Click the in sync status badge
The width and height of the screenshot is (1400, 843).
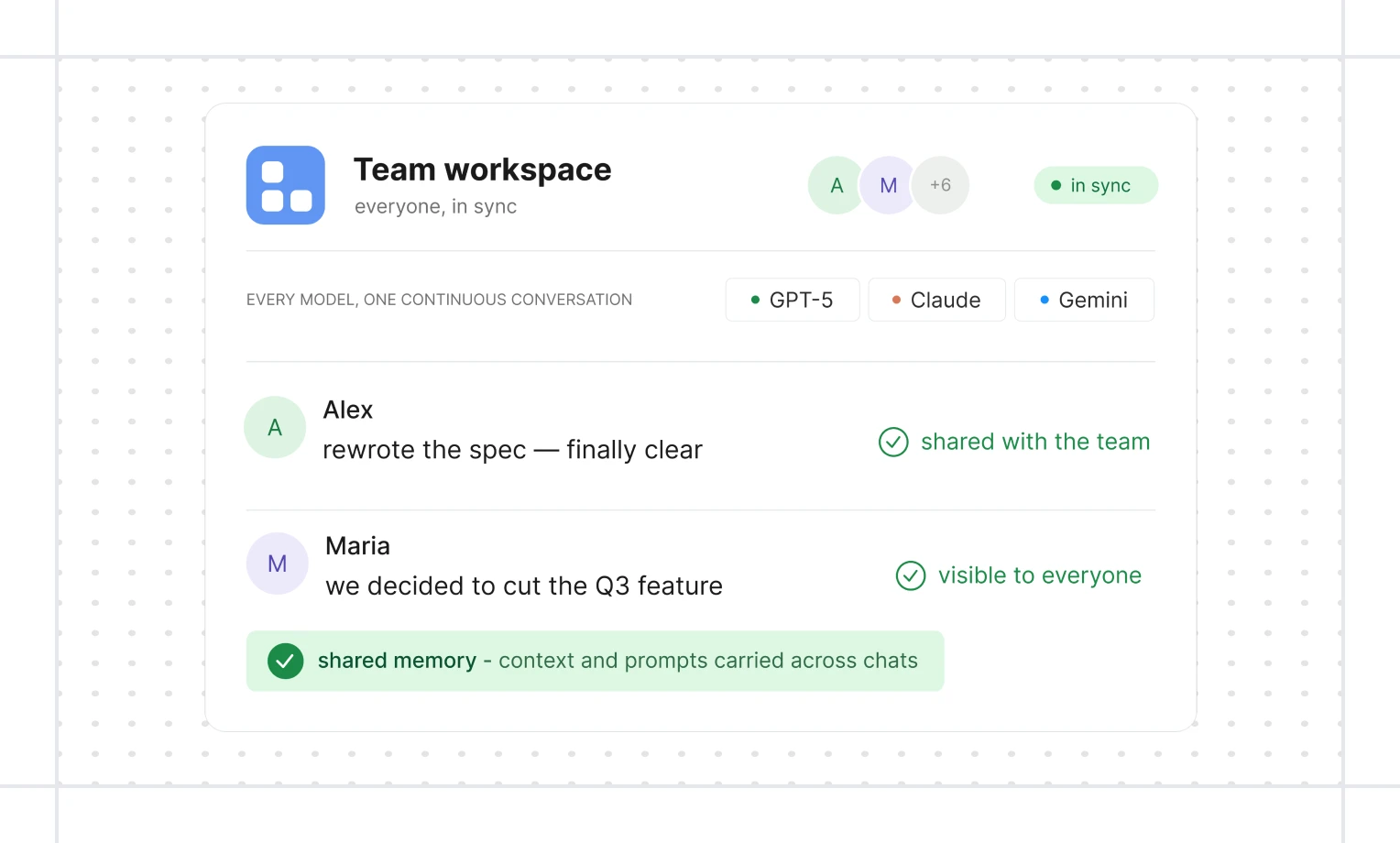click(1096, 185)
